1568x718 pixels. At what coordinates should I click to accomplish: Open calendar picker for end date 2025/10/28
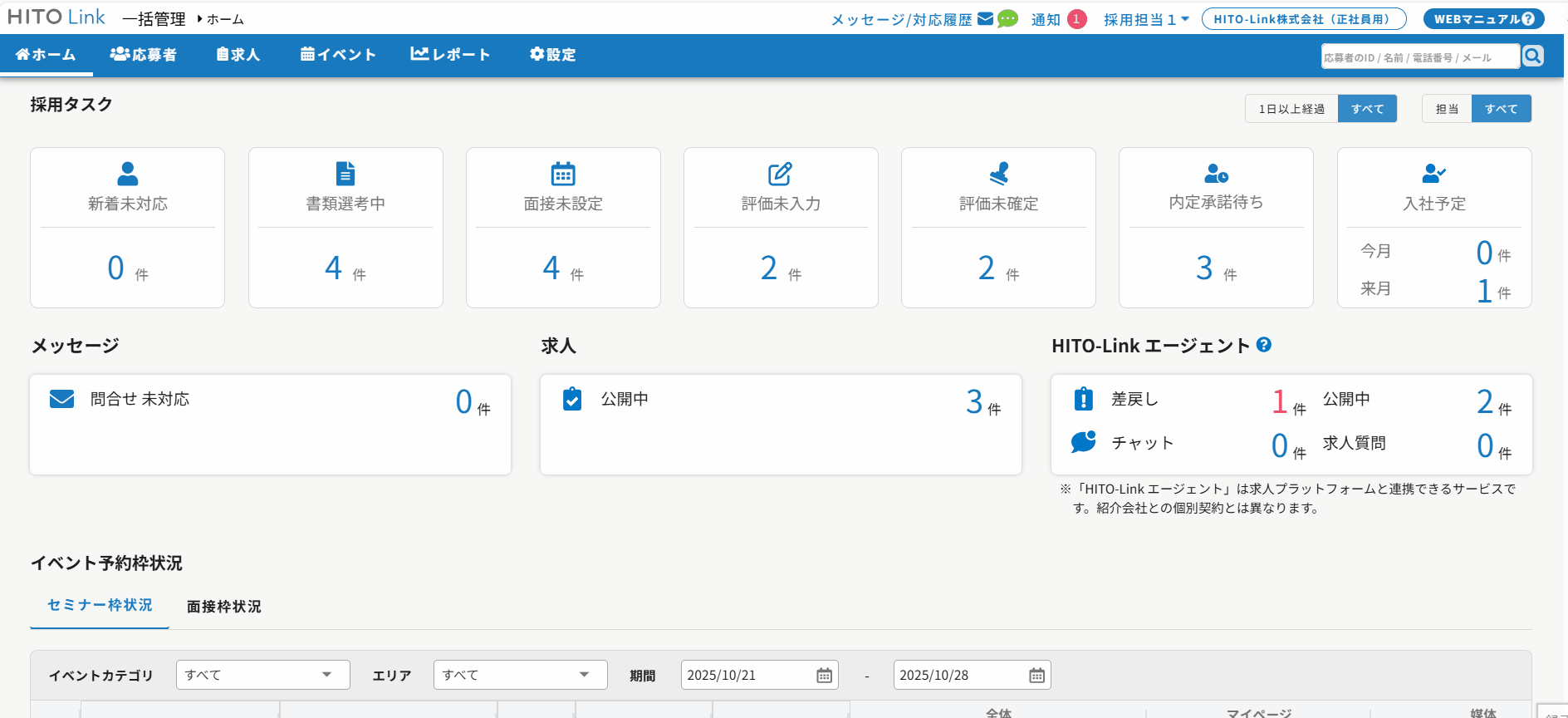(x=1036, y=676)
